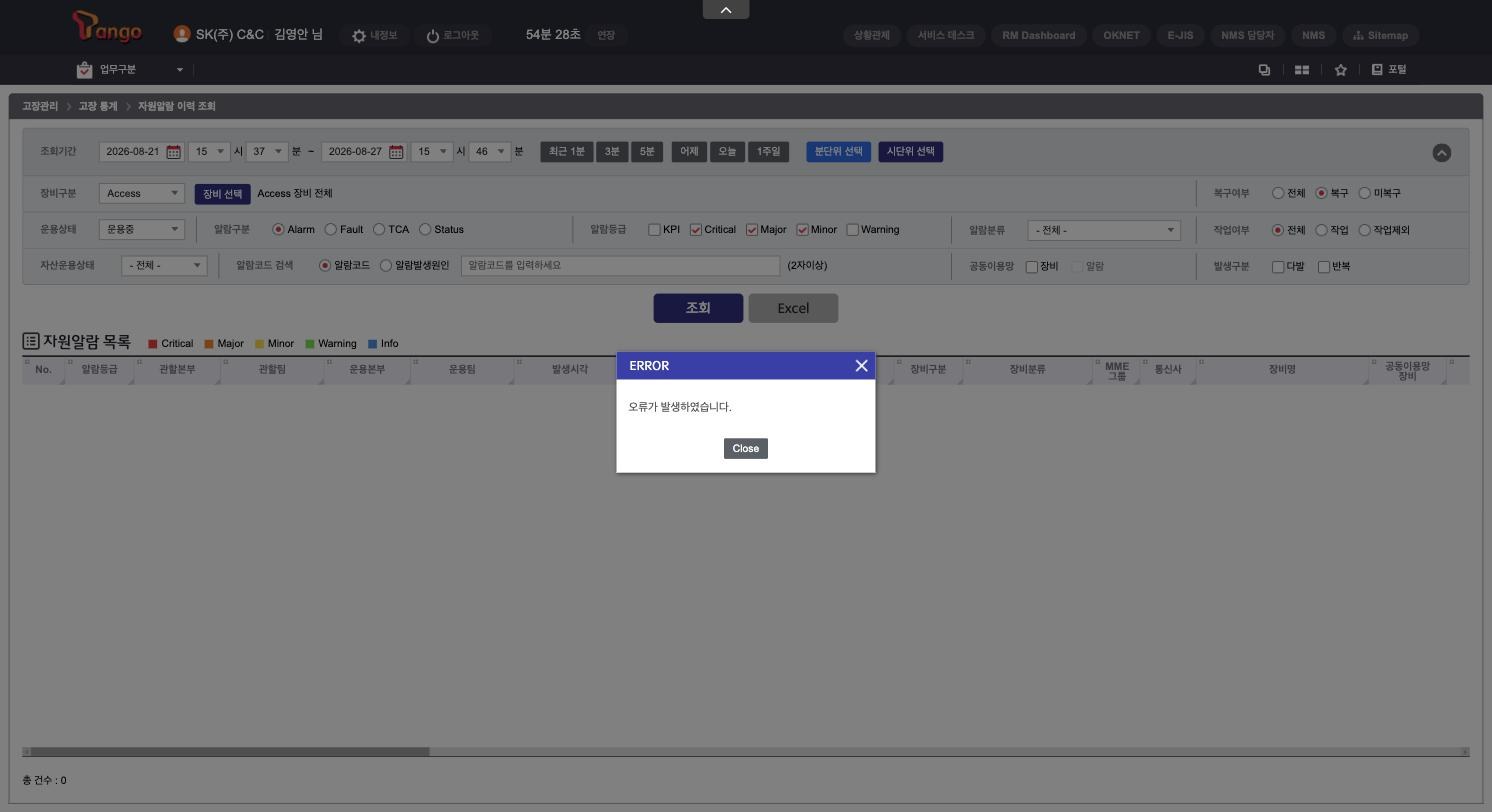Image resolution: width=1492 pixels, height=812 pixels.
Task: Click the 장비 선택 button
Action: click(x=222, y=194)
